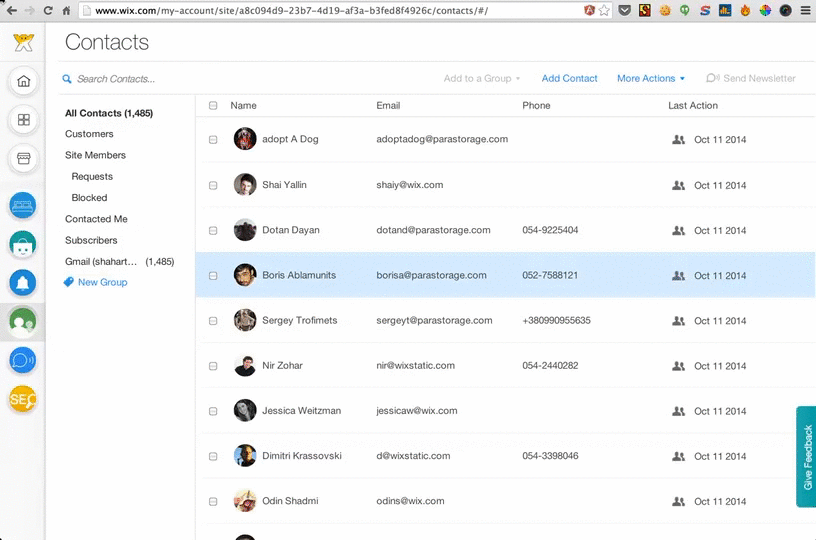Open the Odin Shadmi contact name
816x540 pixels.
point(290,501)
